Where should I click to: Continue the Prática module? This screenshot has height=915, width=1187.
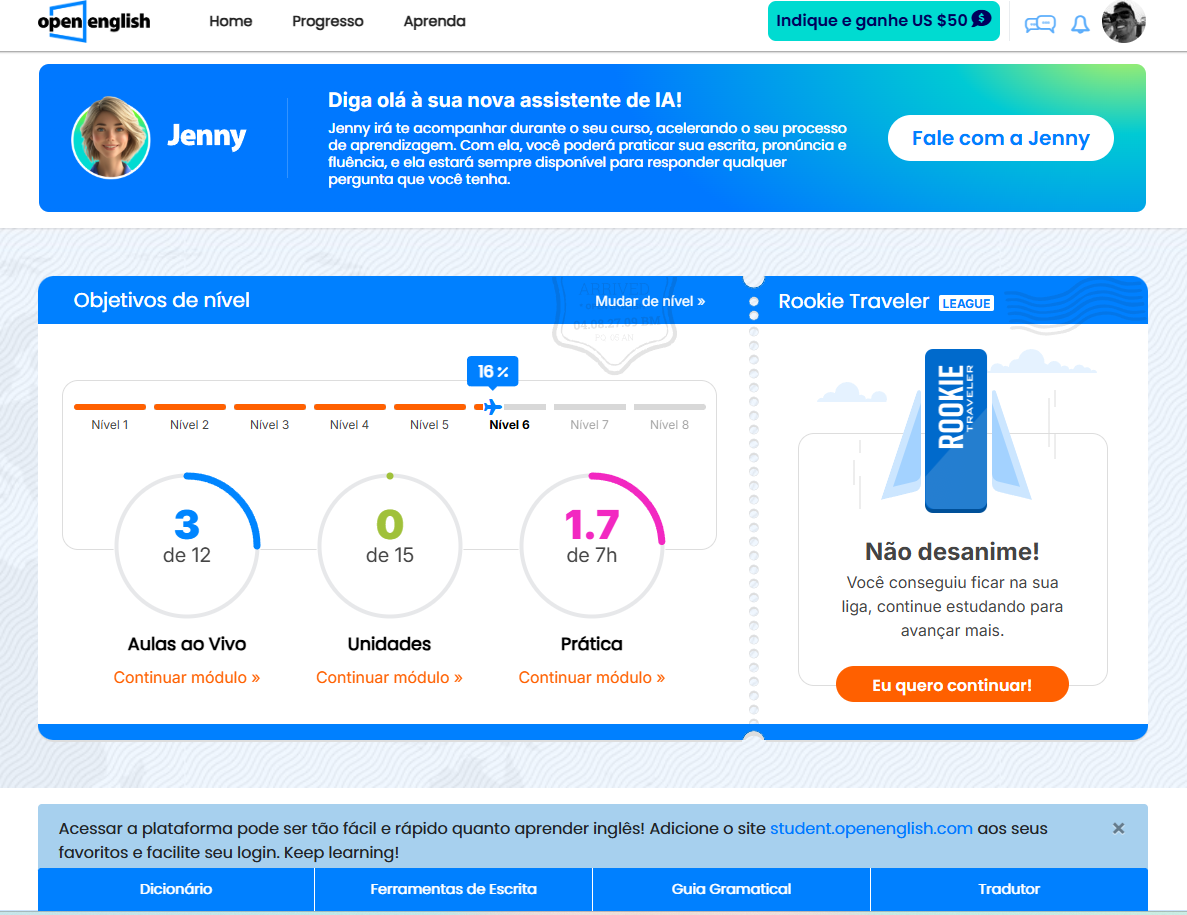point(592,677)
